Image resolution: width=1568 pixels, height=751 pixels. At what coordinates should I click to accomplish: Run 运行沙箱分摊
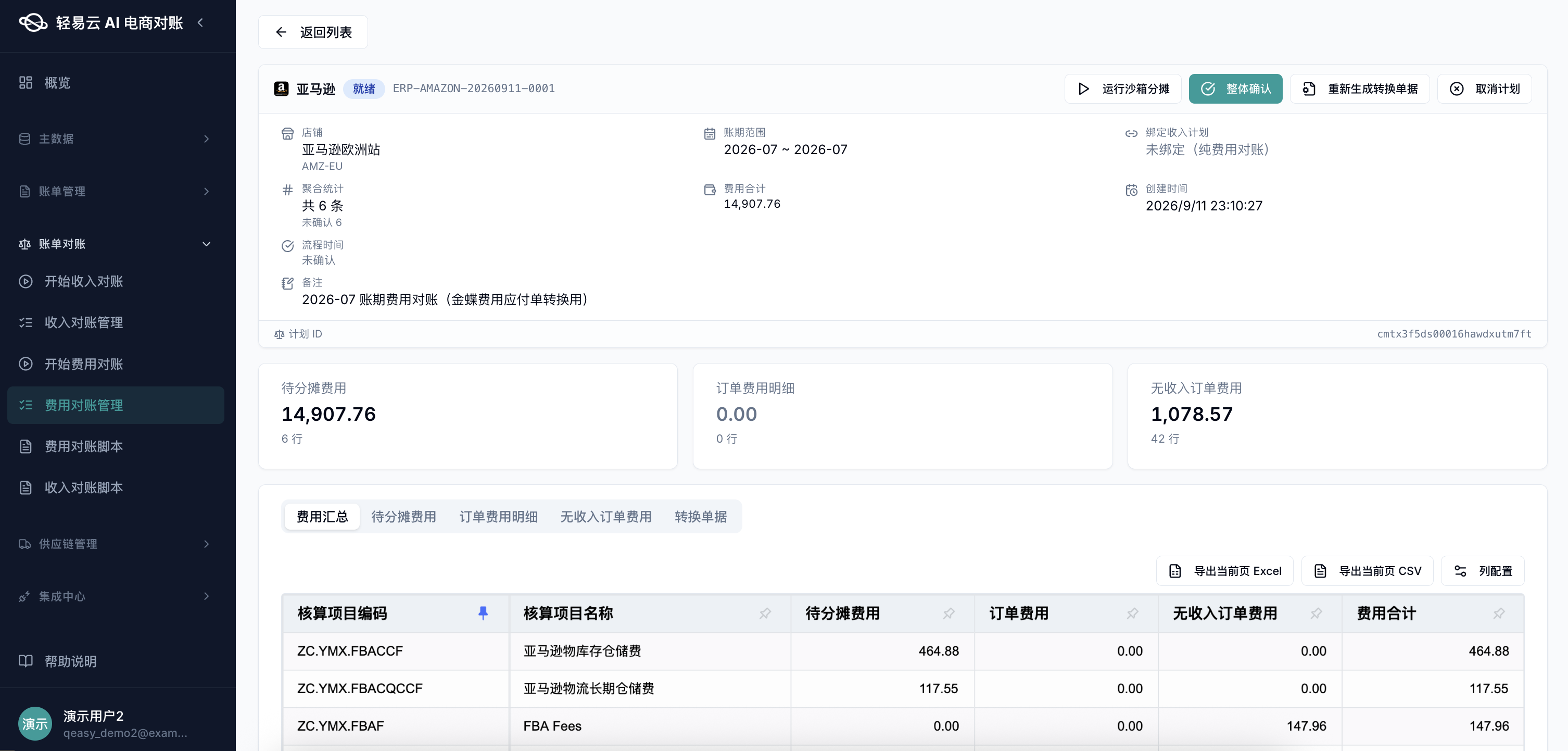[x=1122, y=89]
